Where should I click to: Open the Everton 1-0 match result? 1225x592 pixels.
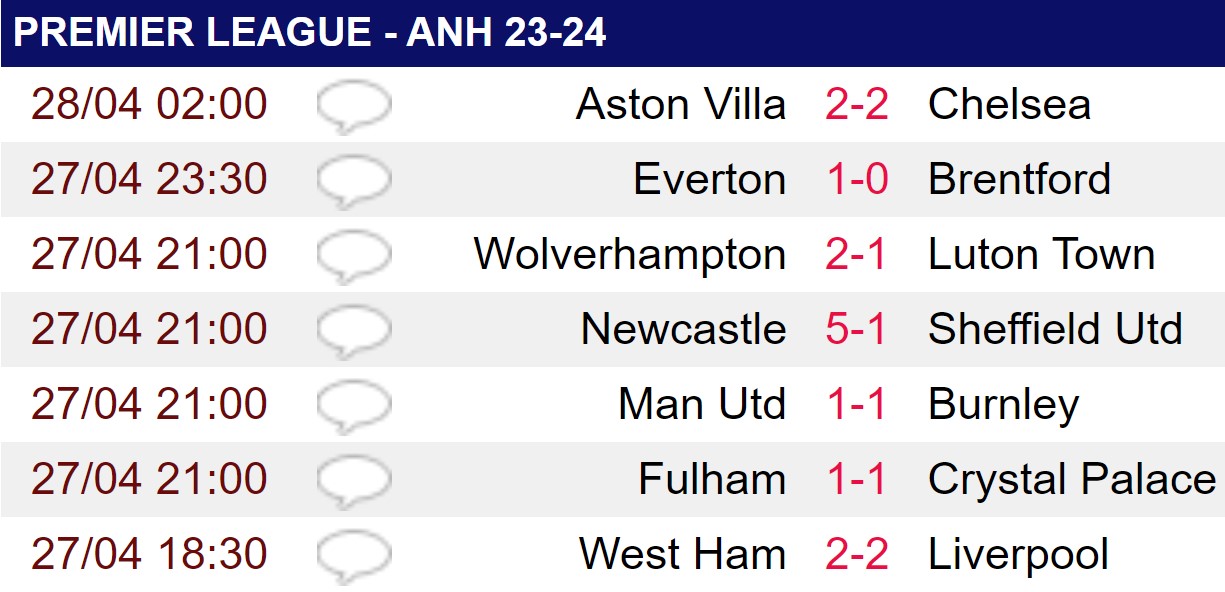tap(857, 179)
